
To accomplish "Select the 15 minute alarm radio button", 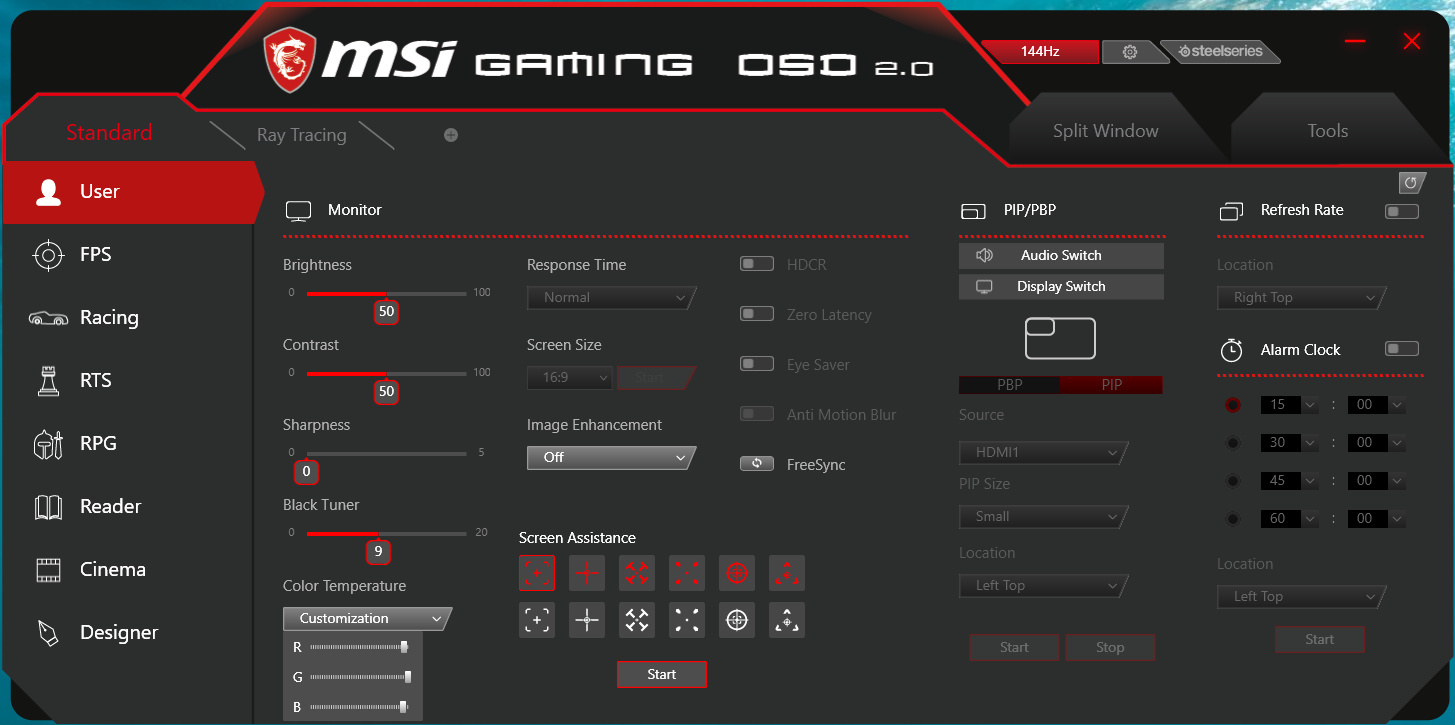I will tap(1233, 405).
